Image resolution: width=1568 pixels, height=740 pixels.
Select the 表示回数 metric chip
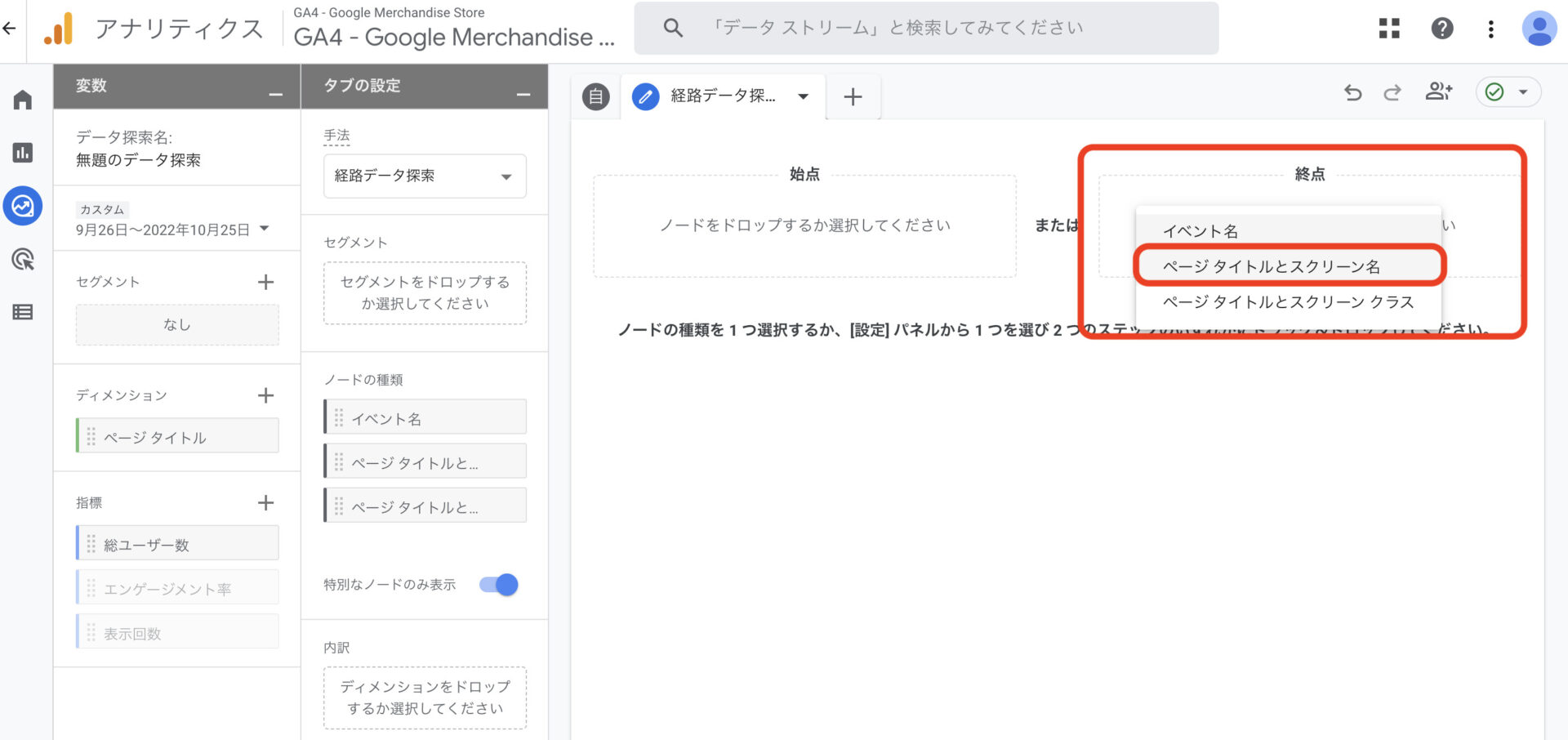coord(177,632)
